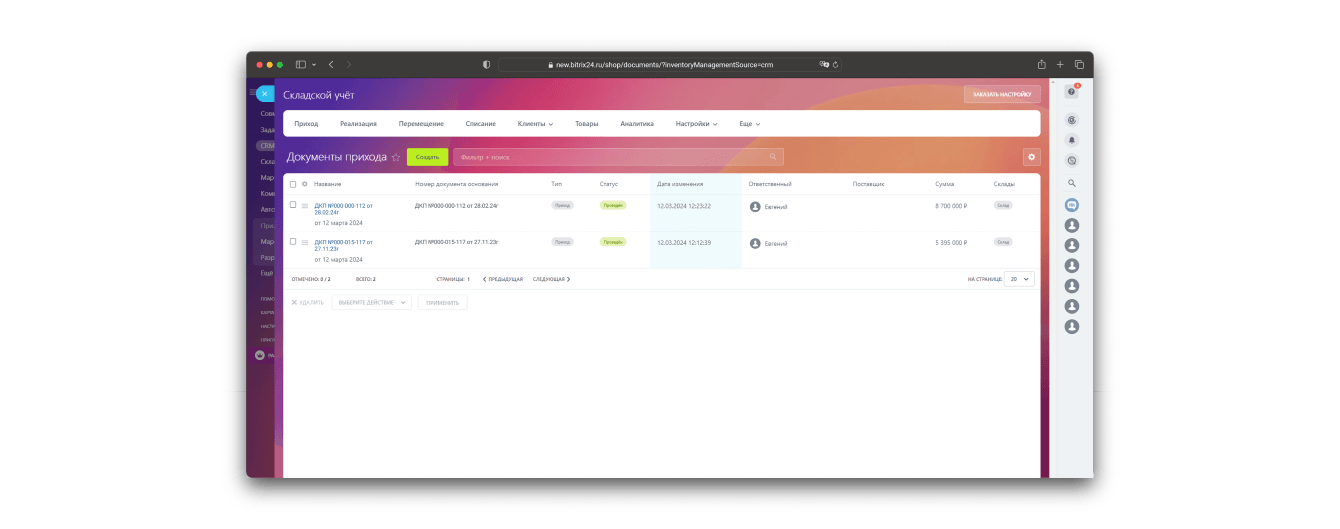Viewport: 1340px width, 529px height.
Task: Open the Аналитика tab
Action: coord(637,124)
